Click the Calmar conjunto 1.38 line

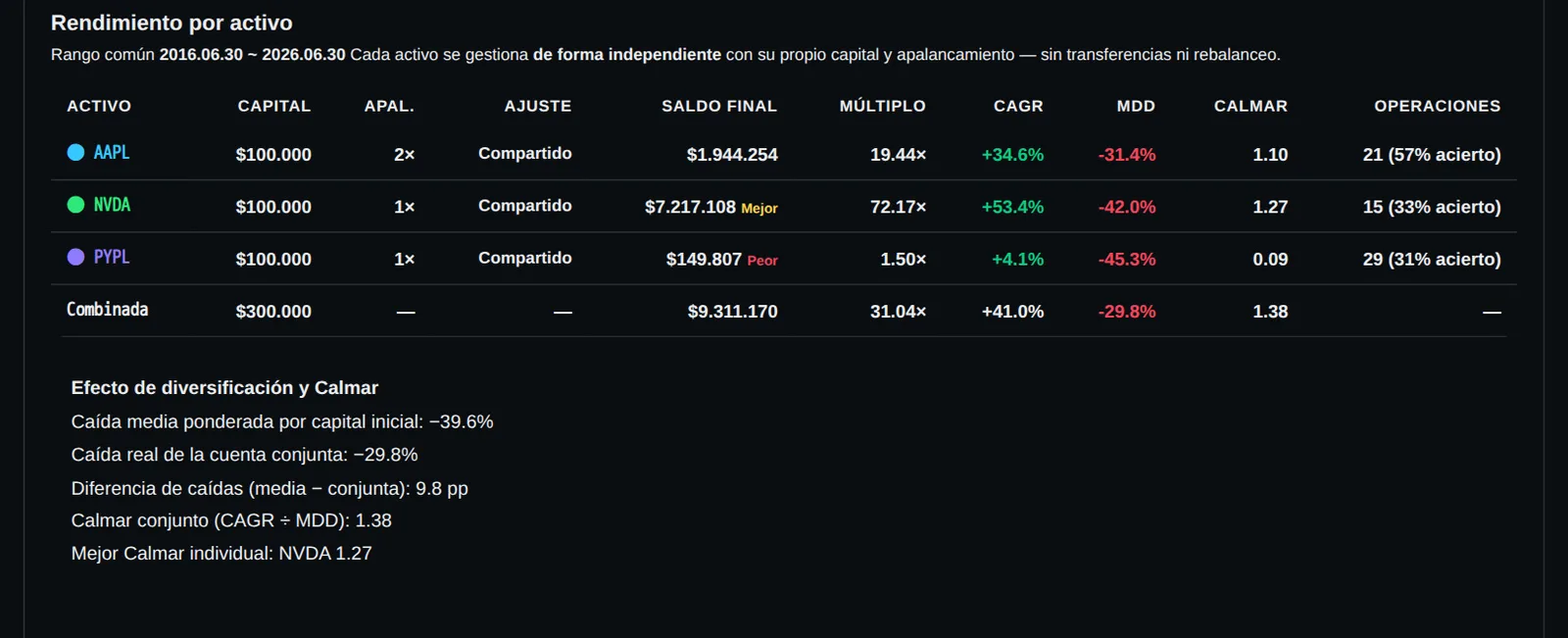[x=231, y=520]
